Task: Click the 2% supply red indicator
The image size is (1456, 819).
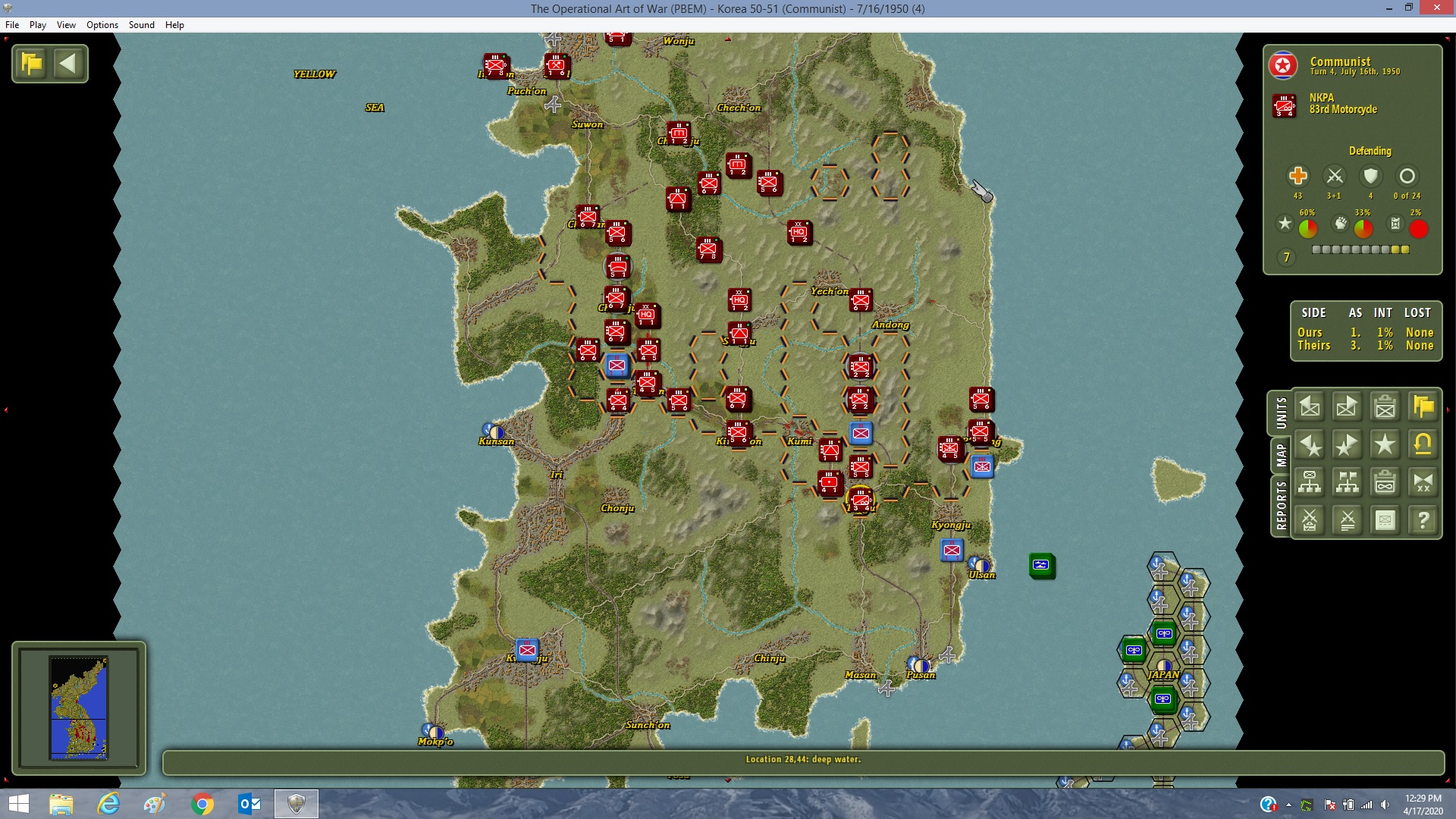Action: tap(1419, 228)
